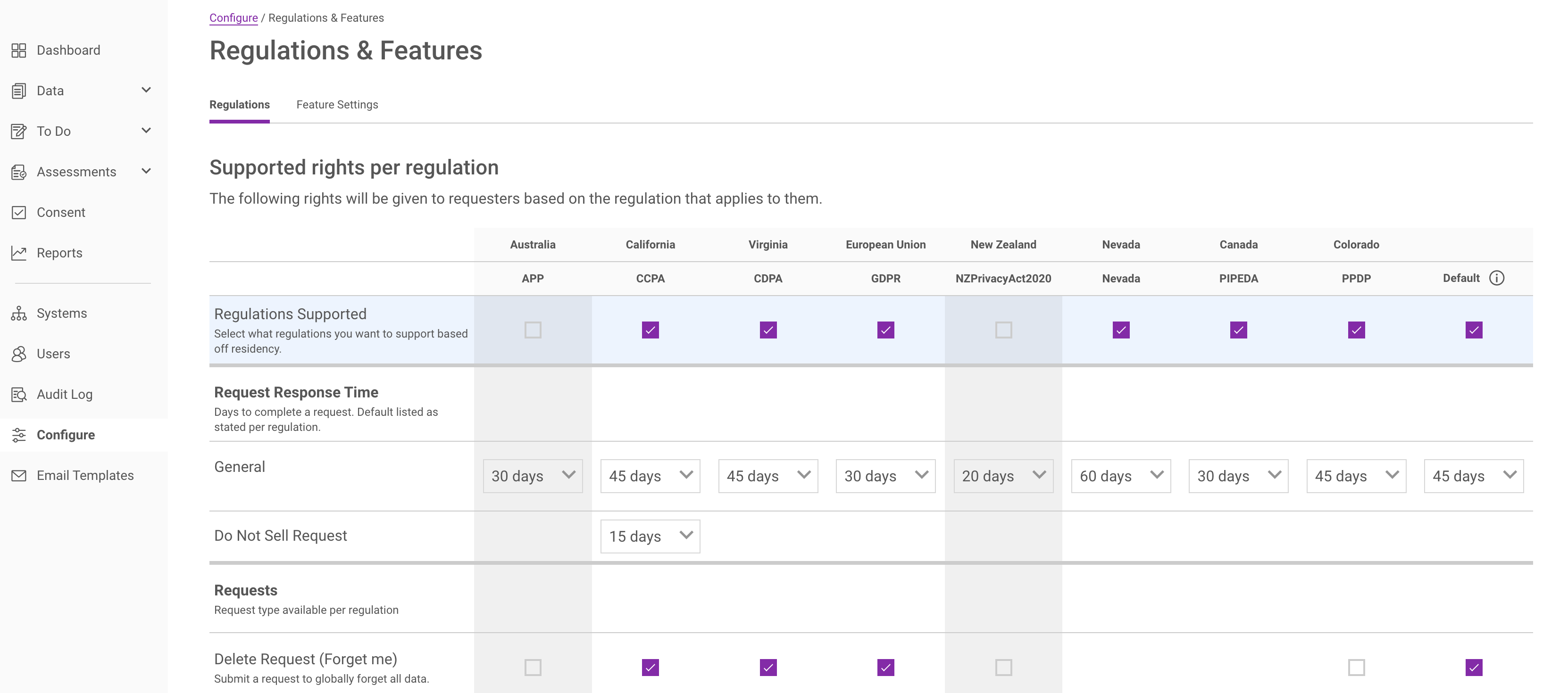Viewport: 1568px width, 693px height.
Task: Enable NZPrivacyAct2020 regulations supported checkbox
Action: tap(1003, 330)
